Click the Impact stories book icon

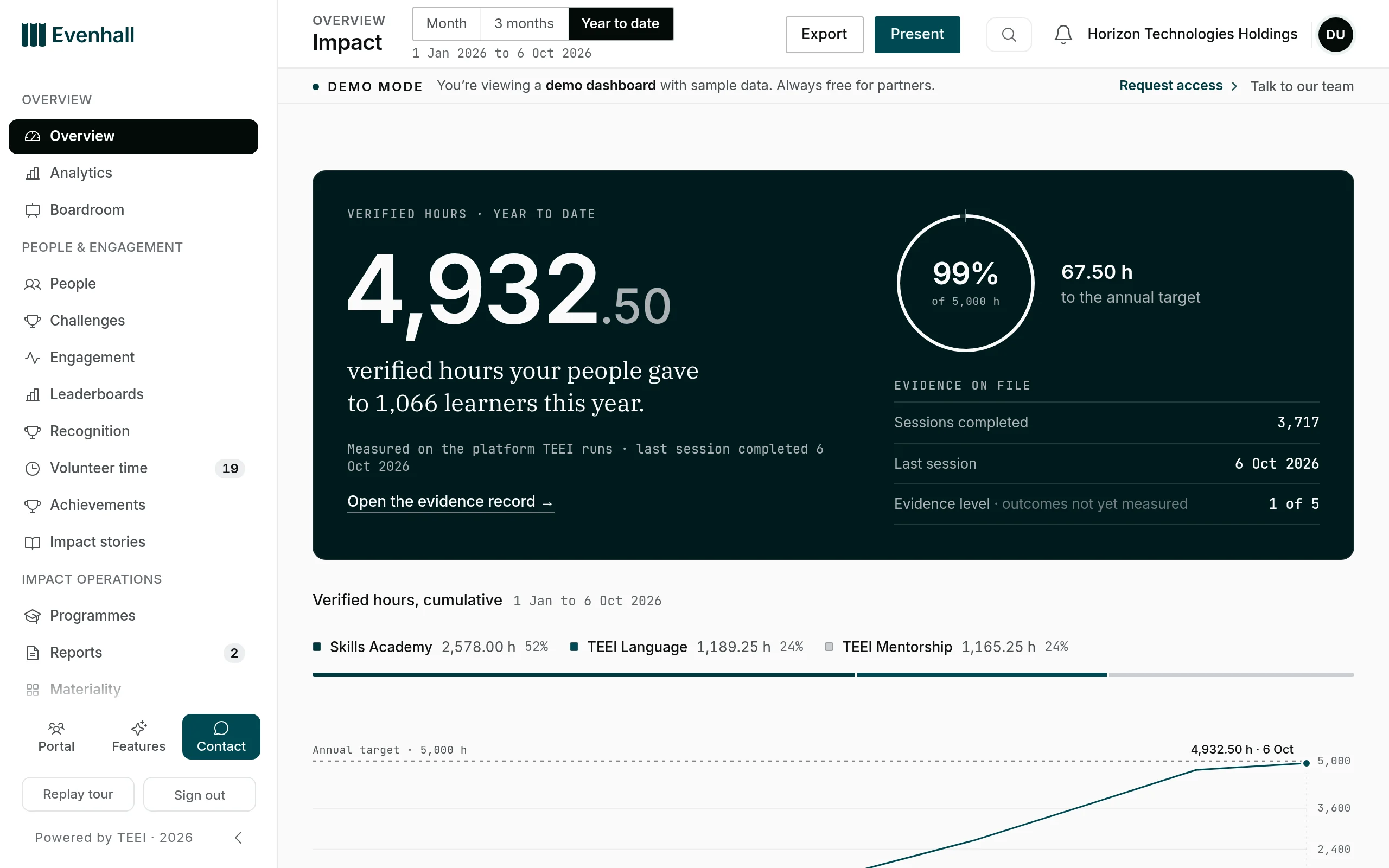(32, 542)
